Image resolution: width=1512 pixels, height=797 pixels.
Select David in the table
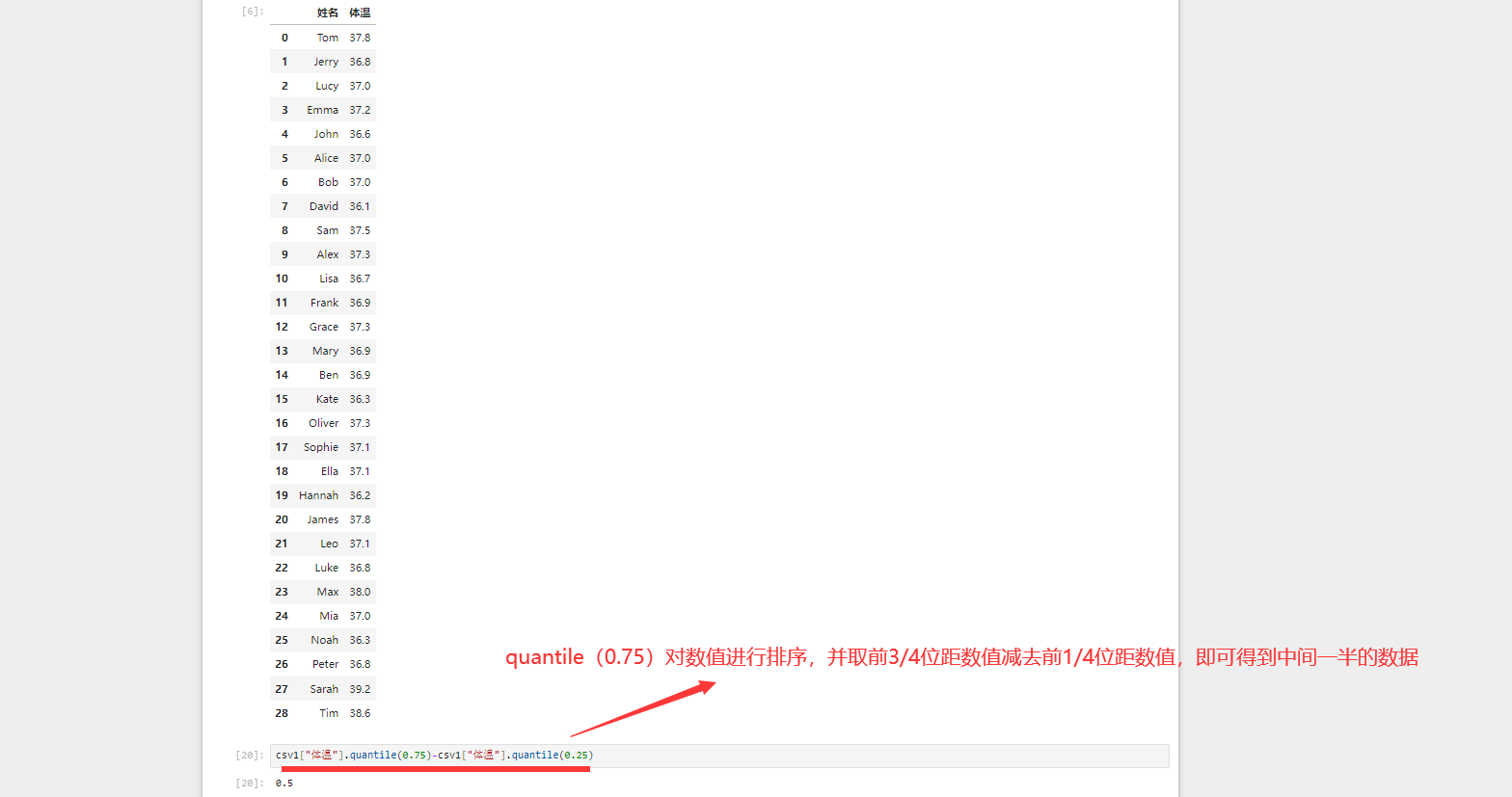[324, 206]
